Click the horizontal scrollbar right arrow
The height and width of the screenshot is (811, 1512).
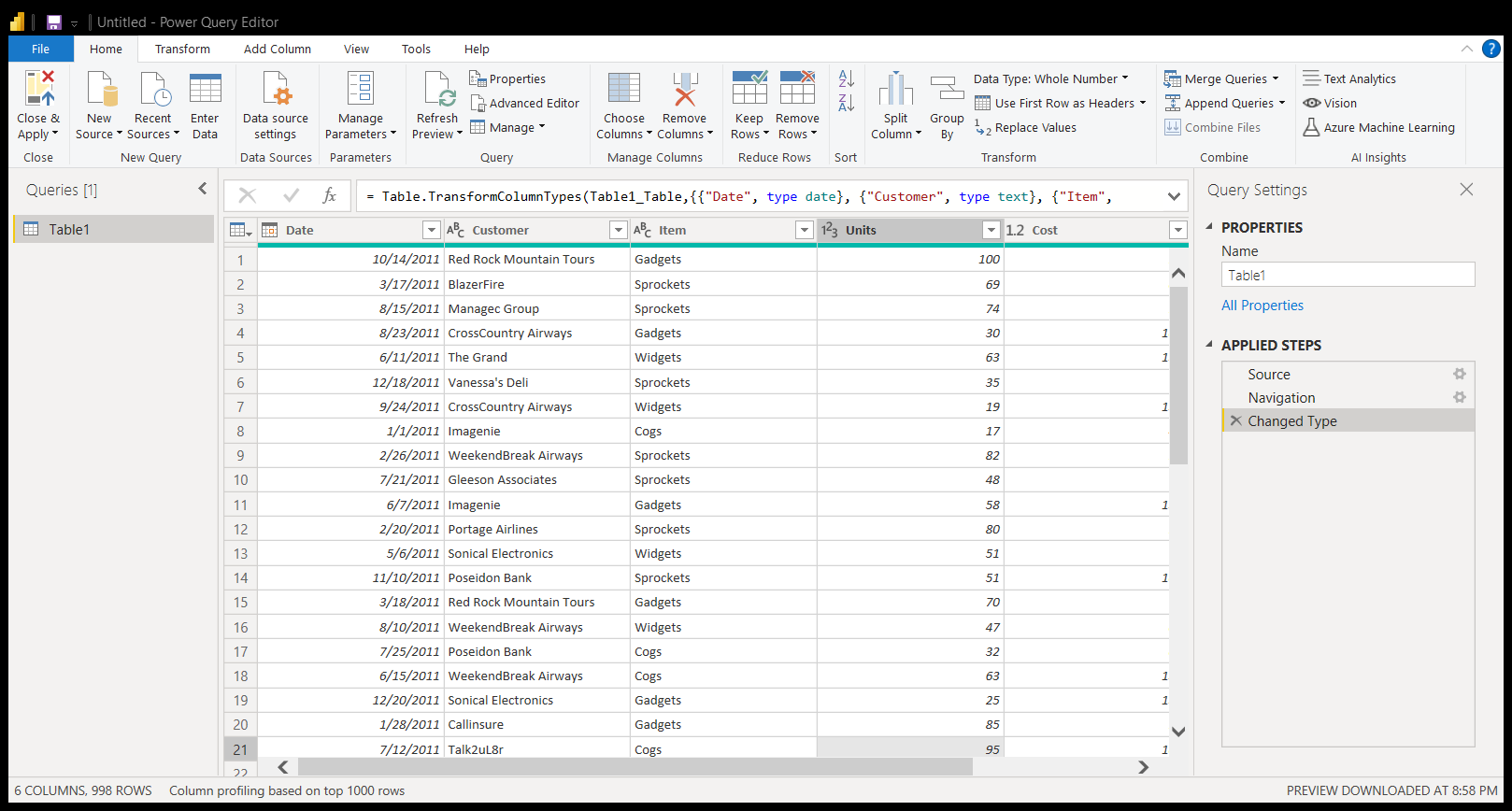coord(1143,767)
